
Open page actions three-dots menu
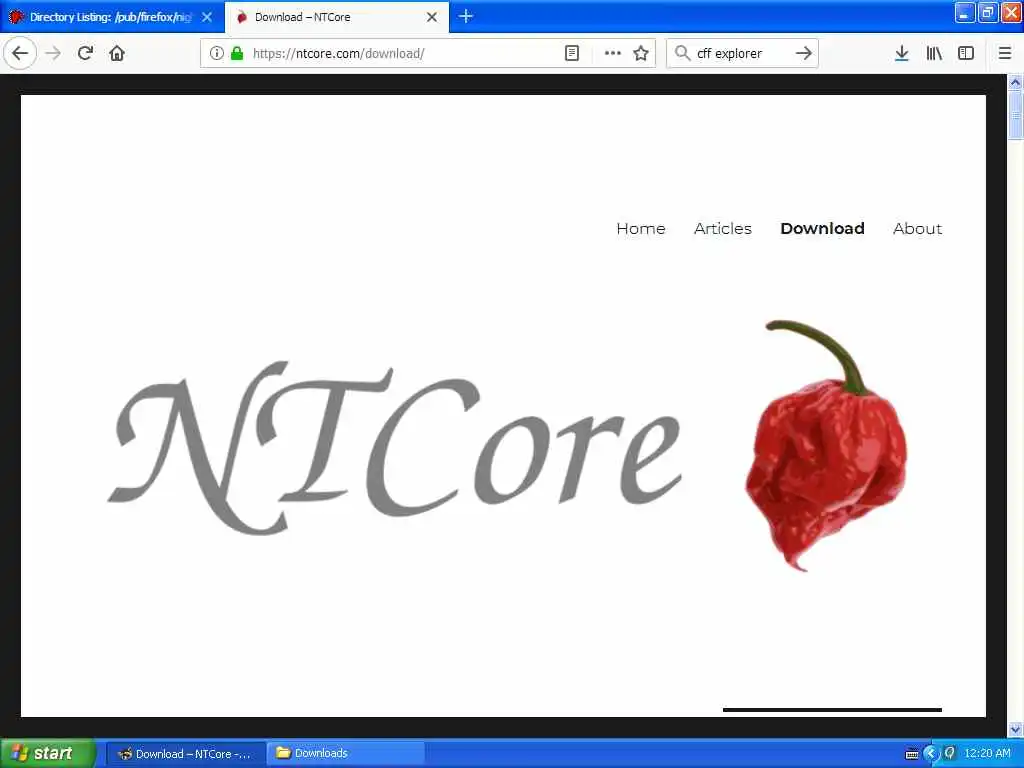(x=613, y=53)
